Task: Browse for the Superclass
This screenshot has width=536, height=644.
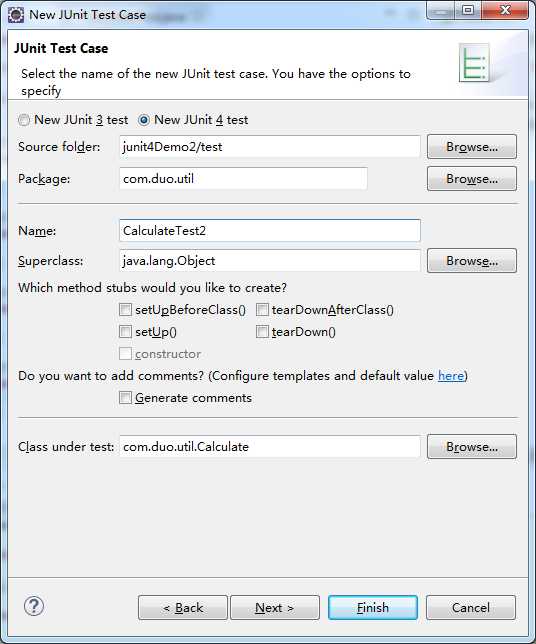Action: (472, 261)
